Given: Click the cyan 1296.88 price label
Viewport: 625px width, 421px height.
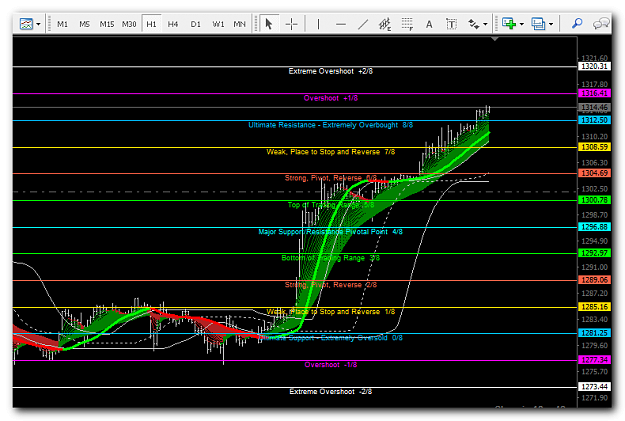Looking at the screenshot, I should (x=594, y=227).
